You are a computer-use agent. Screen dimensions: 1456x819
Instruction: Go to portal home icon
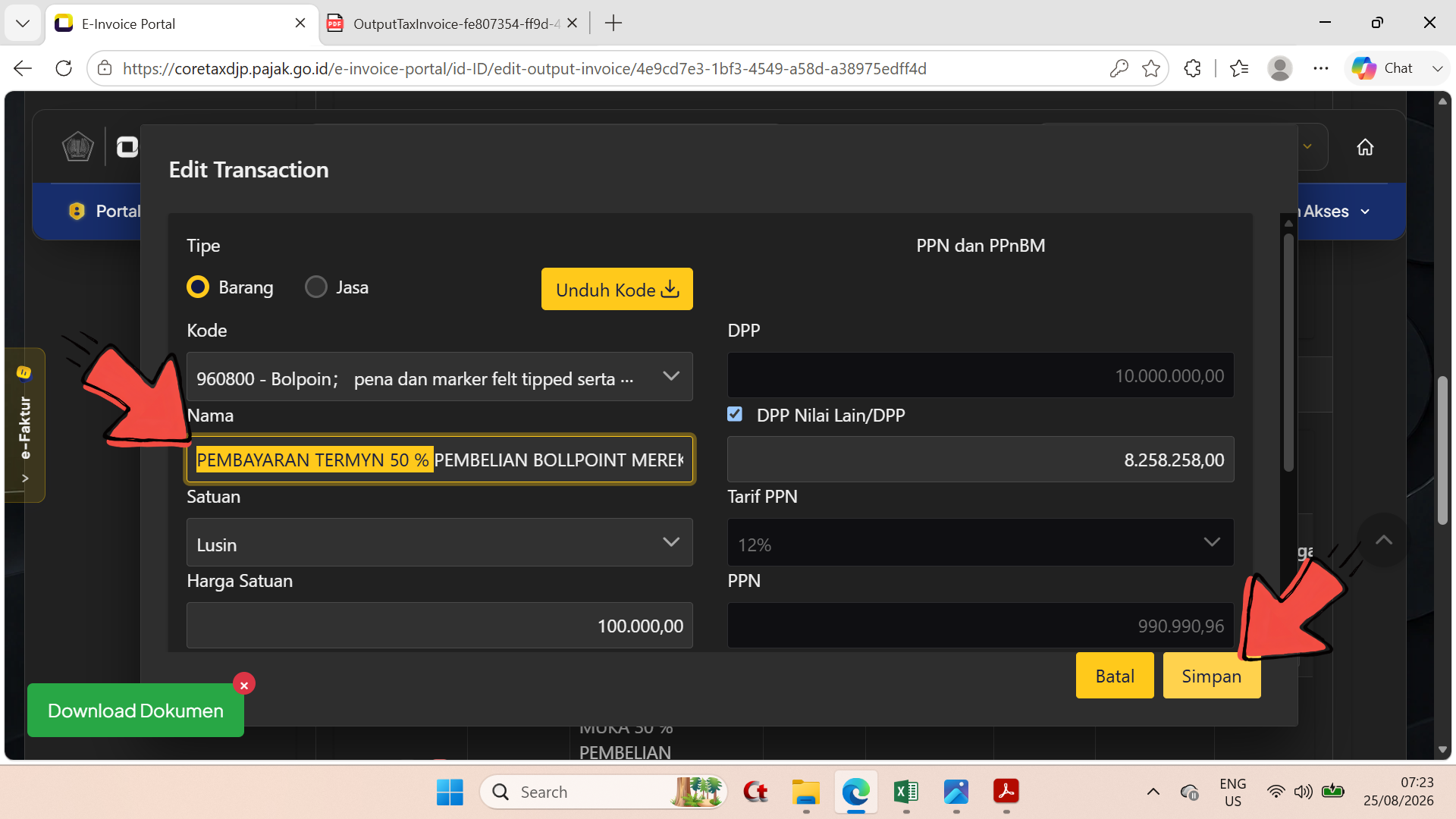click(1365, 147)
